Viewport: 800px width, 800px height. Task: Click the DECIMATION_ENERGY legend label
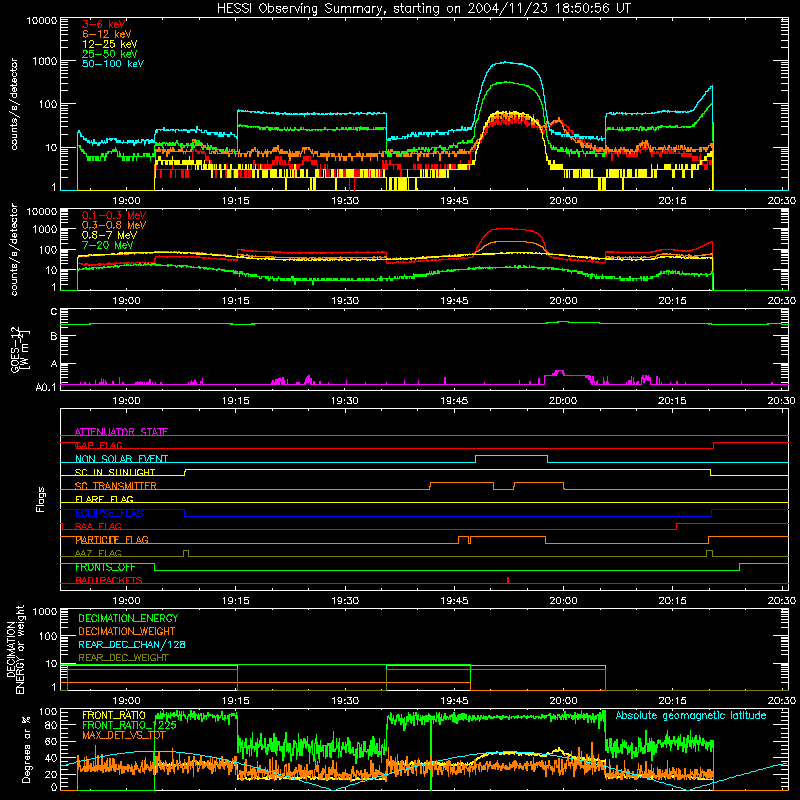click(x=128, y=618)
